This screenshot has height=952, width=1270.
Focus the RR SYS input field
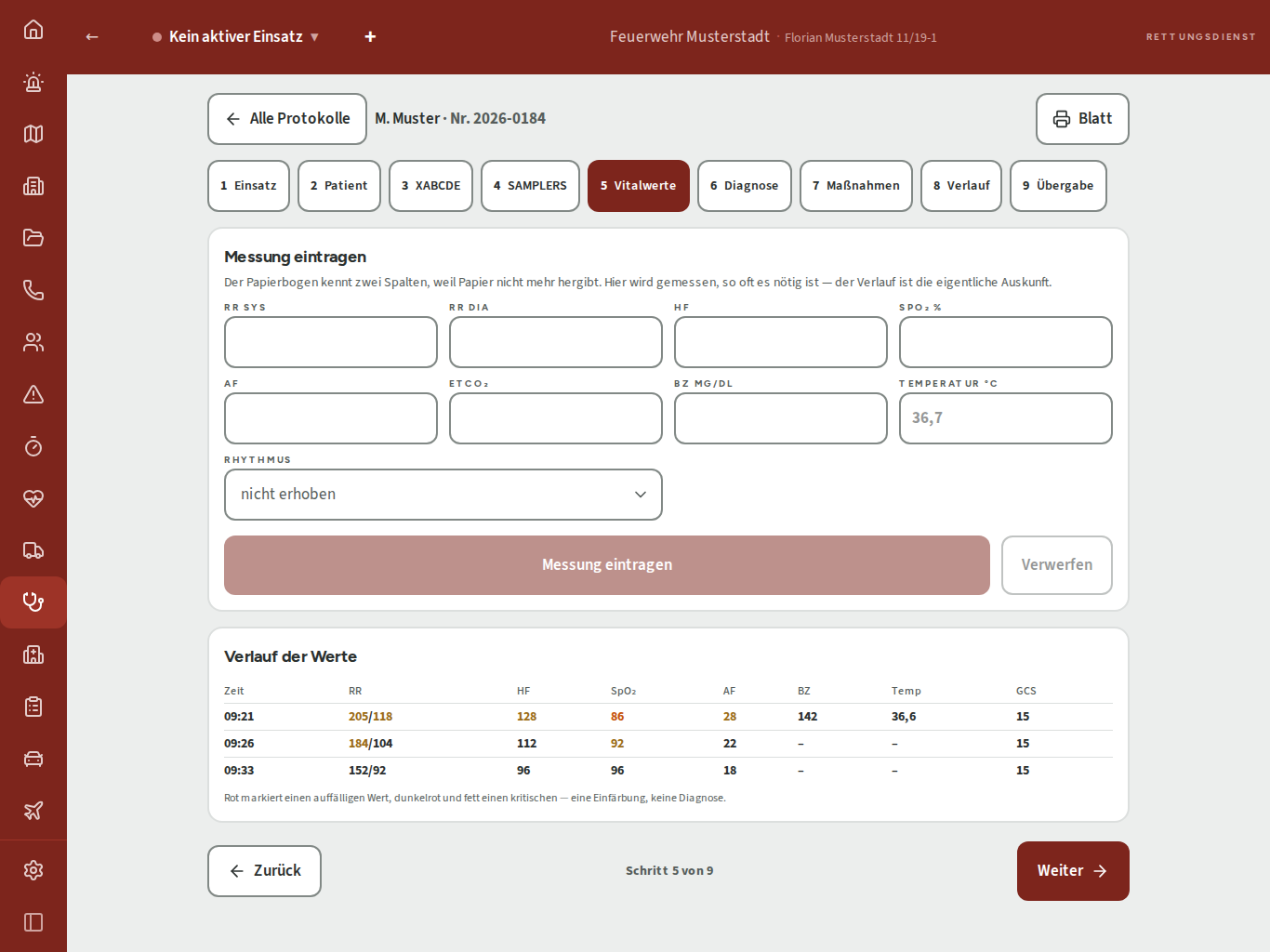[331, 342]
